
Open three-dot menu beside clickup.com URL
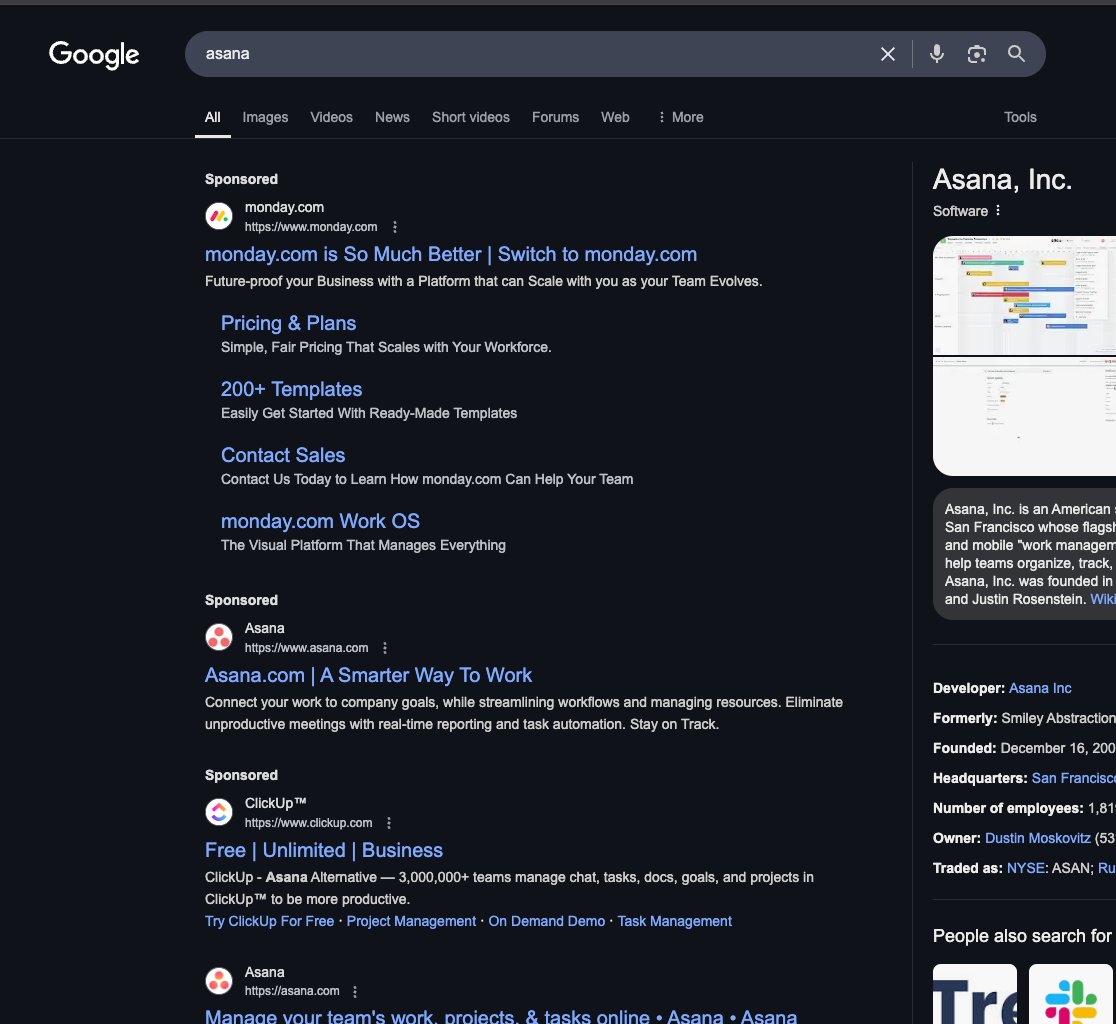[389, 823]
